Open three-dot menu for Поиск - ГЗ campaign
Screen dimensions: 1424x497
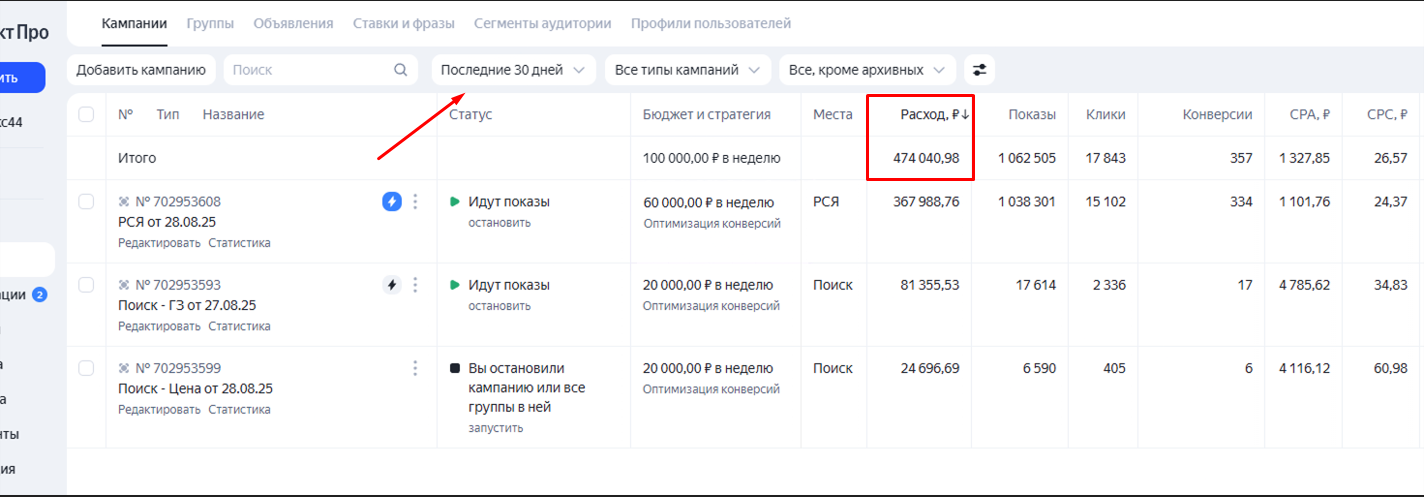[416, 285]
